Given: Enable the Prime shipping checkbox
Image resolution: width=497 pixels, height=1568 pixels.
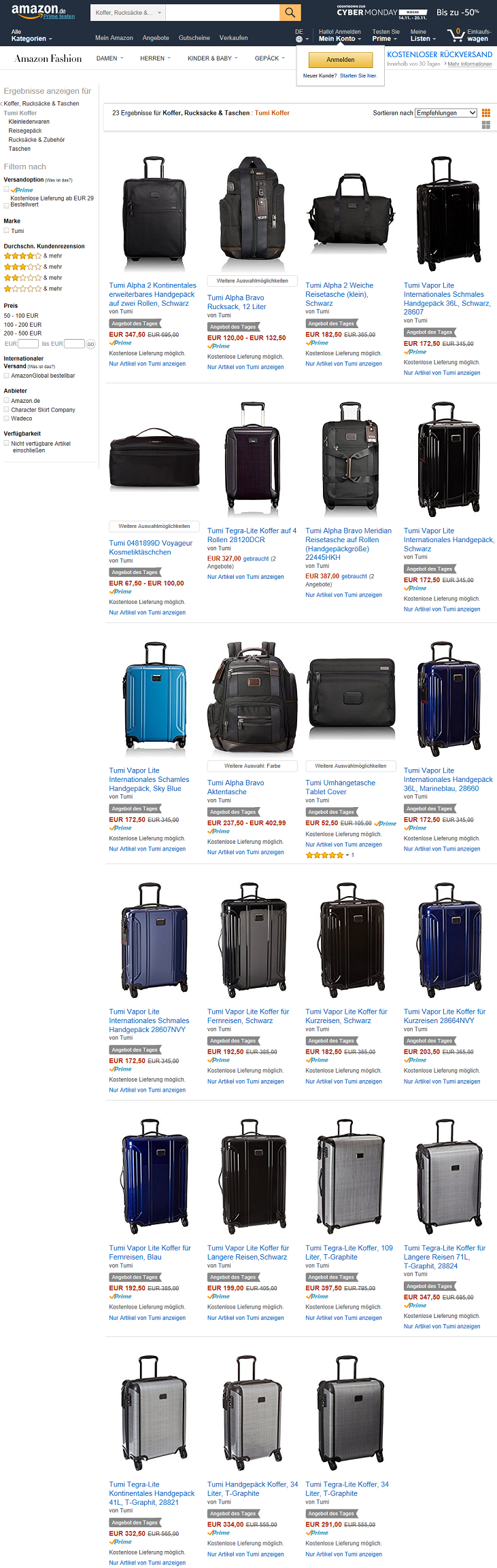Looking at the screenshot, I should [7, 190].
